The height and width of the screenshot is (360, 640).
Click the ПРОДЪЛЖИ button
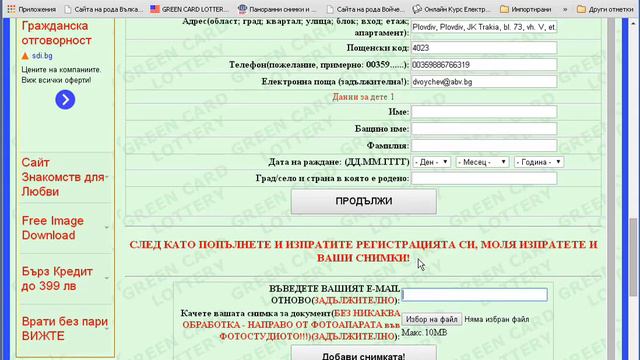click(364, 201)
